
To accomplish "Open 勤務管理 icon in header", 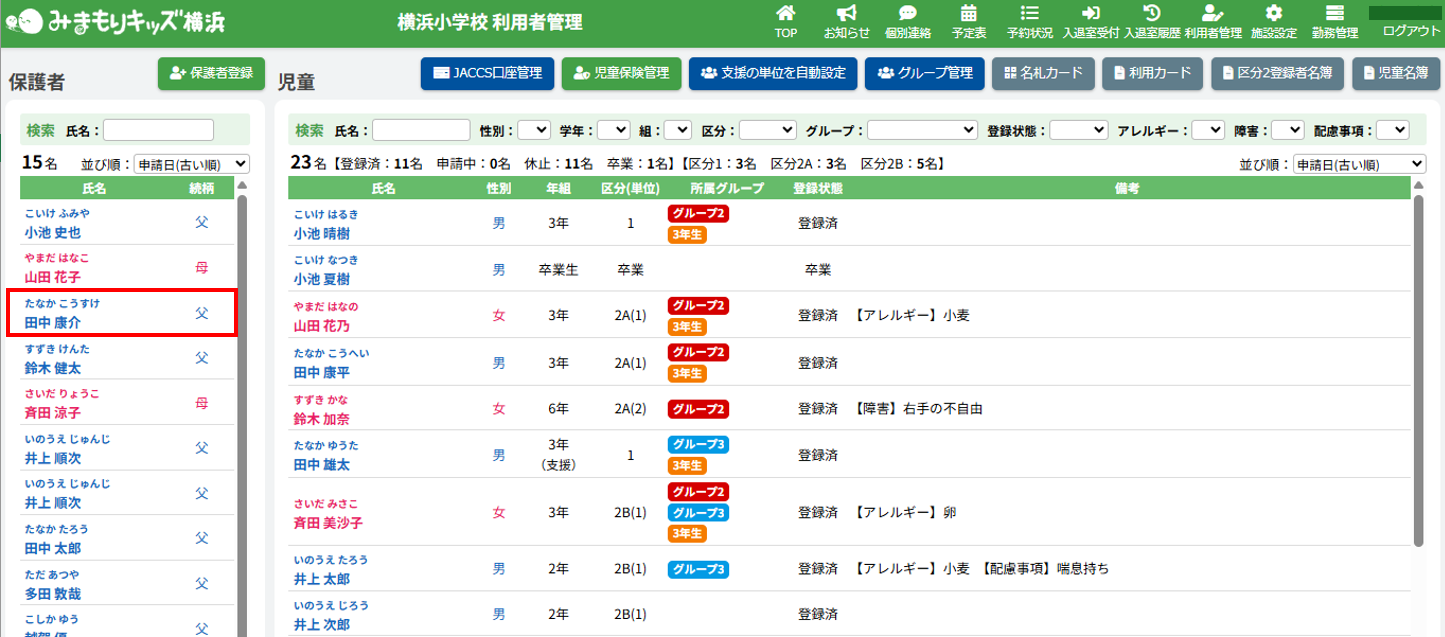I will (1334, 14).
